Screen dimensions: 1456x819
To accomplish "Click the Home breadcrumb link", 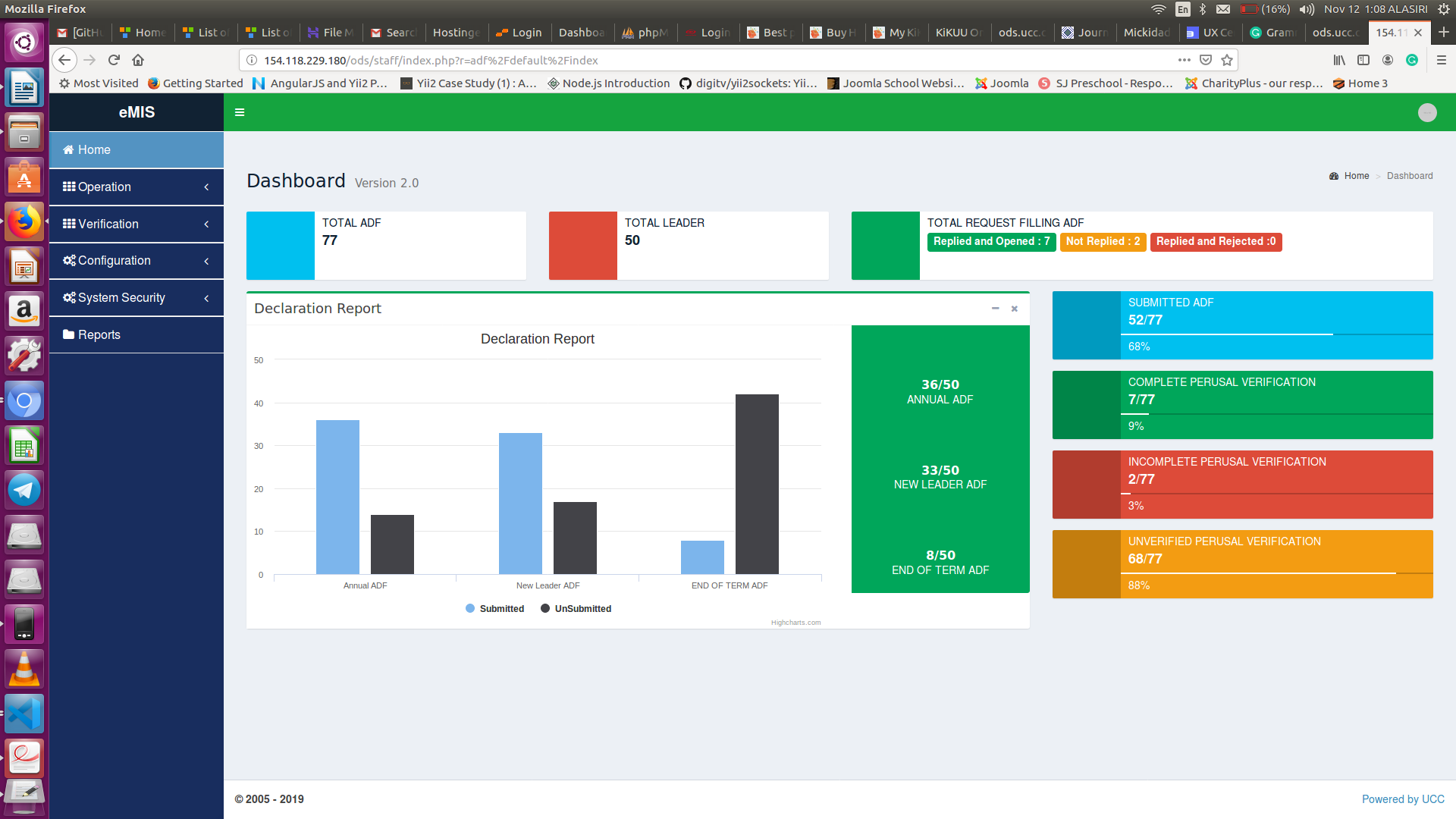I will pos(1356,176).
